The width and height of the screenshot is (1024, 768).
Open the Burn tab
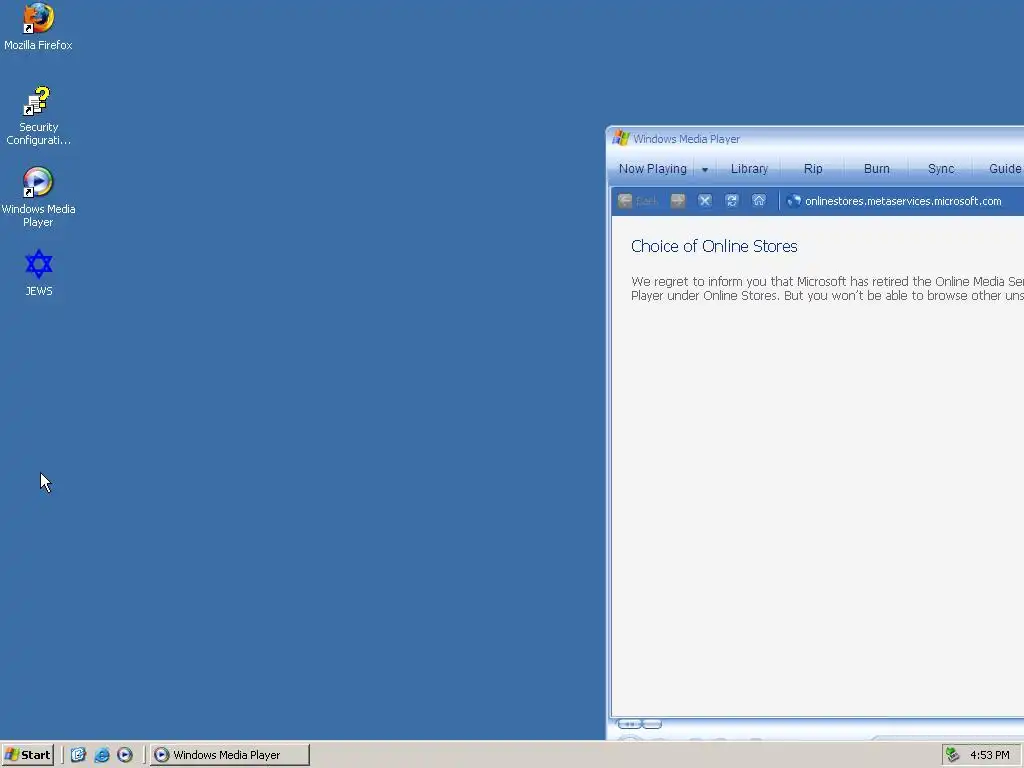[x=876, y=169]
